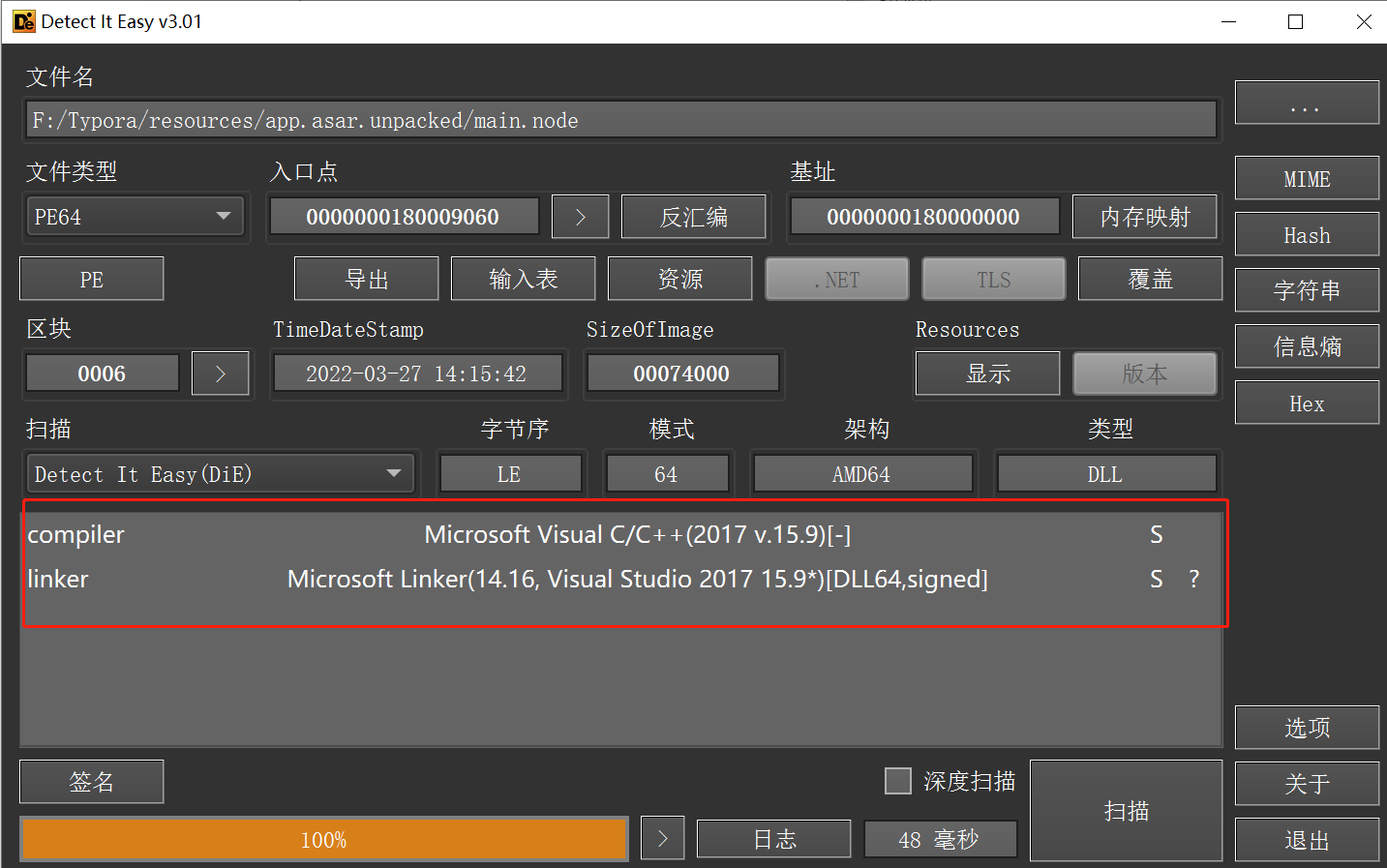Click the S mark on the compiler row
This screenshot has height=868, width=1387.
coord(1157,534)
